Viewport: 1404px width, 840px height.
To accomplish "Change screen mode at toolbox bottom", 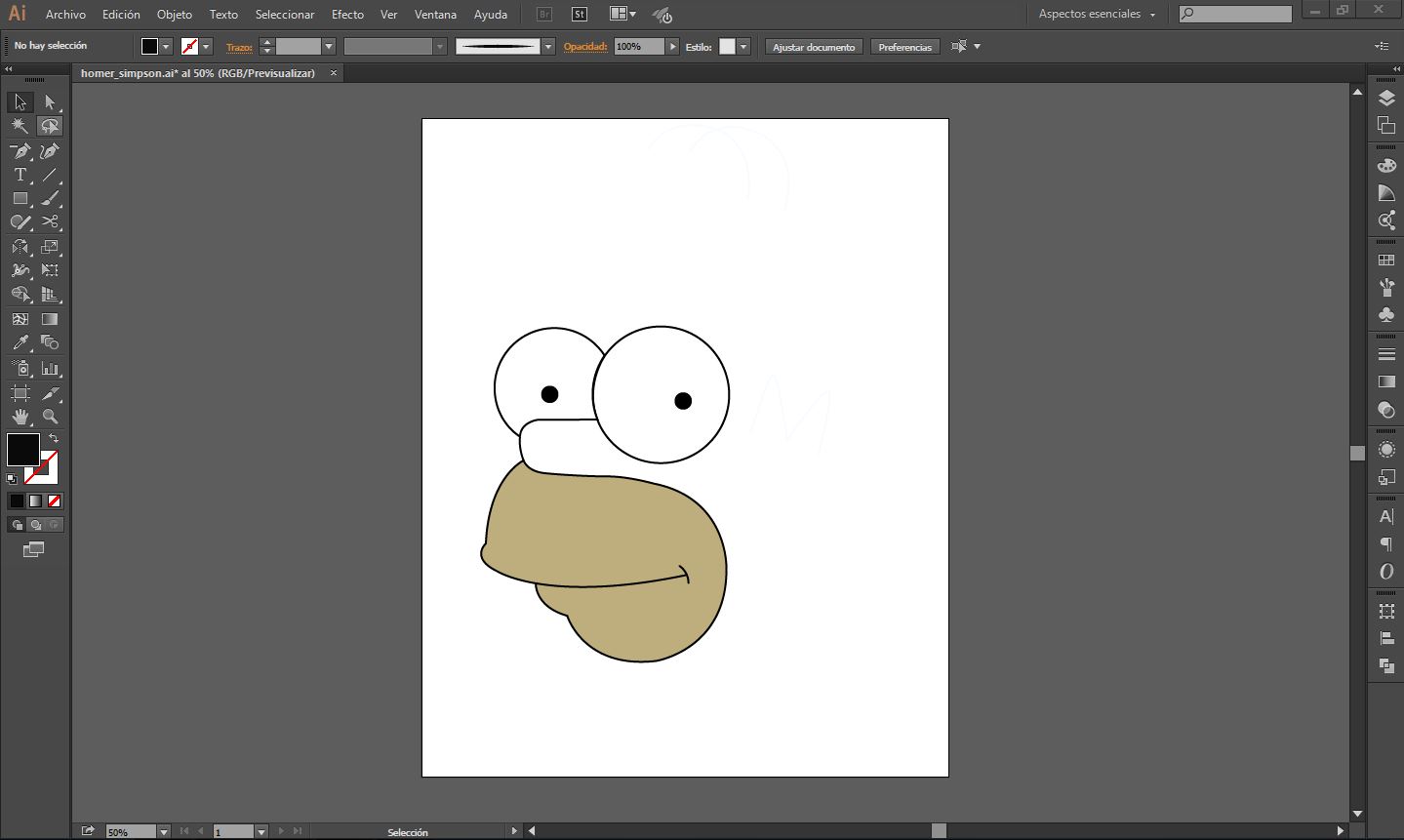I will (34, 550).
